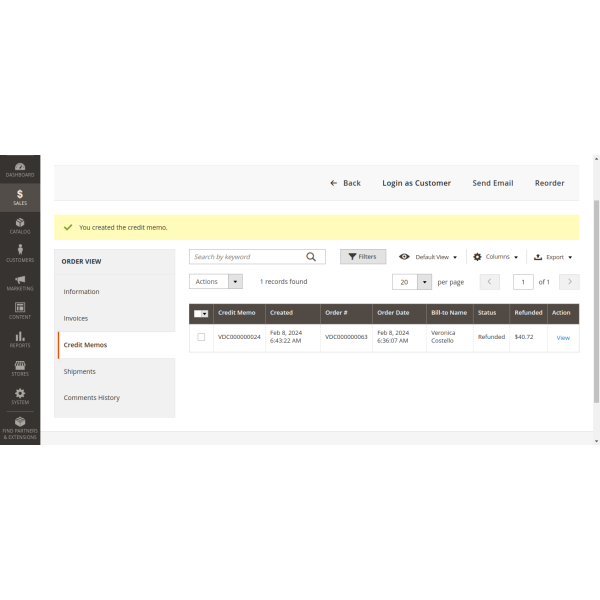The image size is (600, 600).
Task: Open the Sales menu icon
Action: click(x=20, y=196)
